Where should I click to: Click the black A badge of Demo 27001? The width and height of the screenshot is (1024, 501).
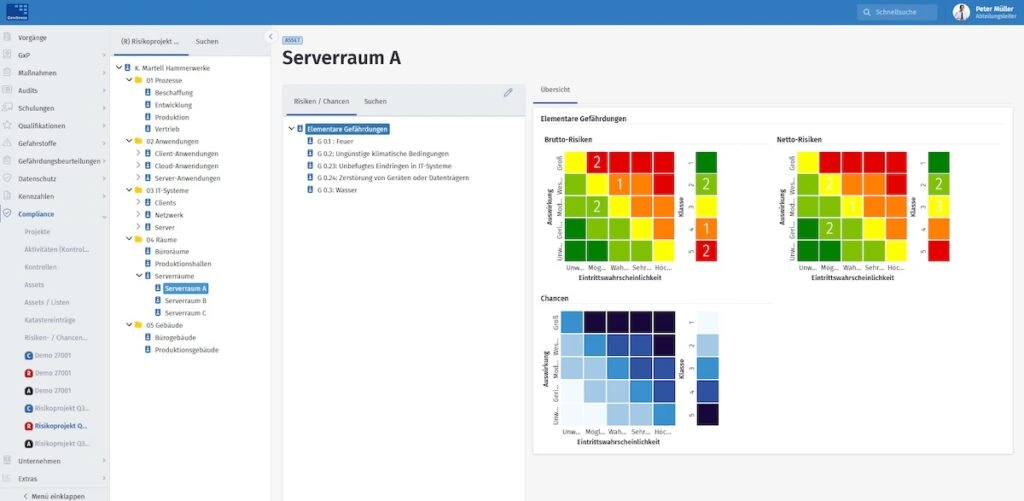tap(28, 391)
